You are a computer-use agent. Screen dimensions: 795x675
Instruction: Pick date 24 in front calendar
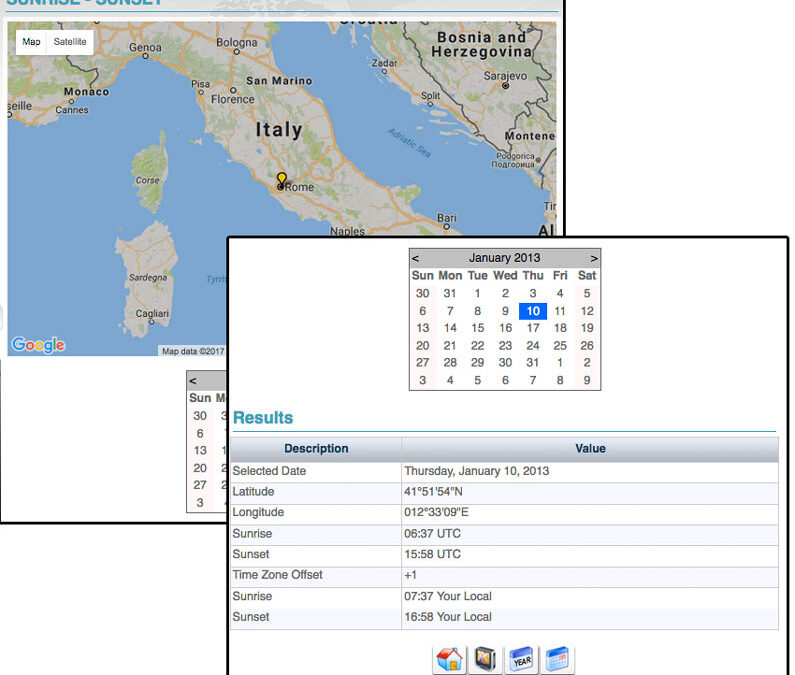tap(533, 345)
